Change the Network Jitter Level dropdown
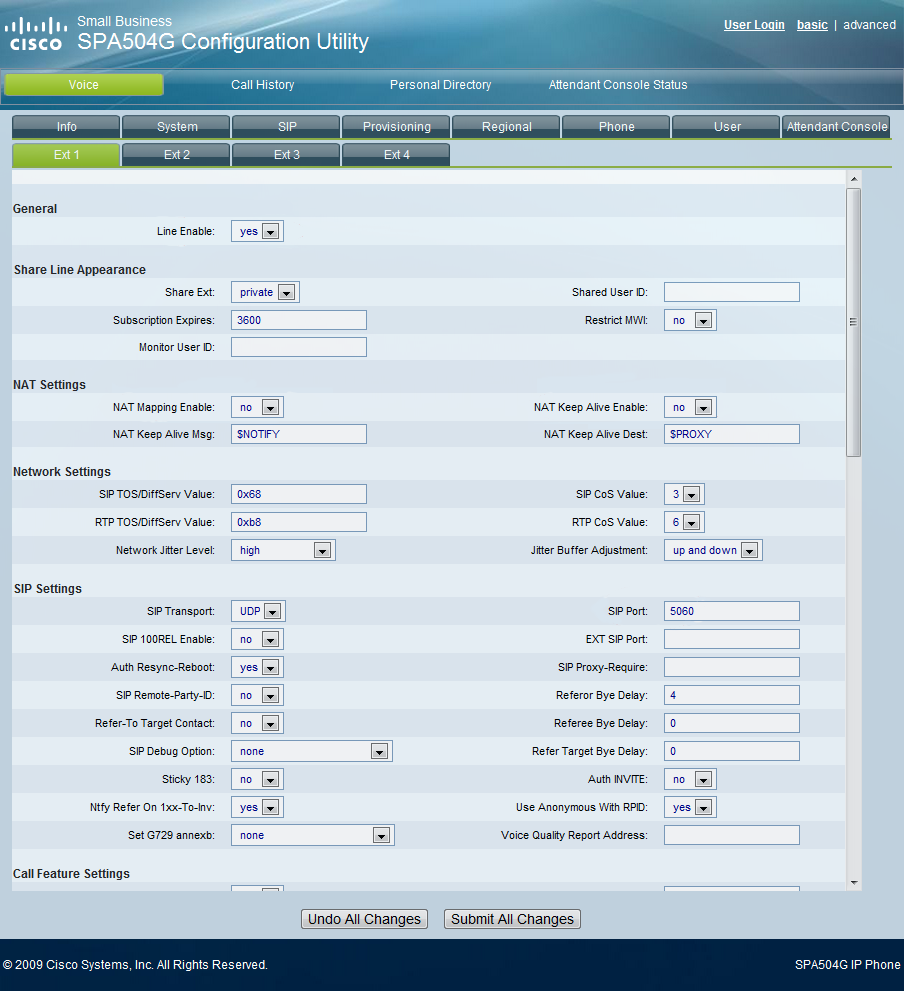The height and width of the screenshot is (991, 904). [x=283, y=551]
